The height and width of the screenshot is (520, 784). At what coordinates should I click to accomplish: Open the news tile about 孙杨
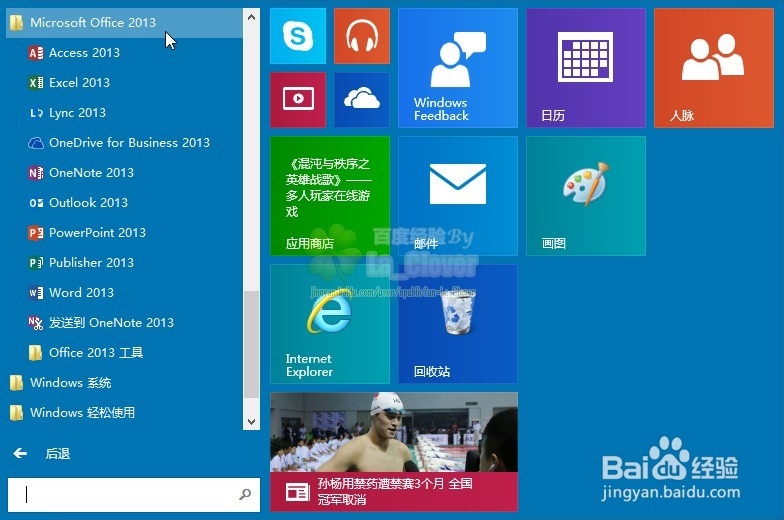pos(394,452)
